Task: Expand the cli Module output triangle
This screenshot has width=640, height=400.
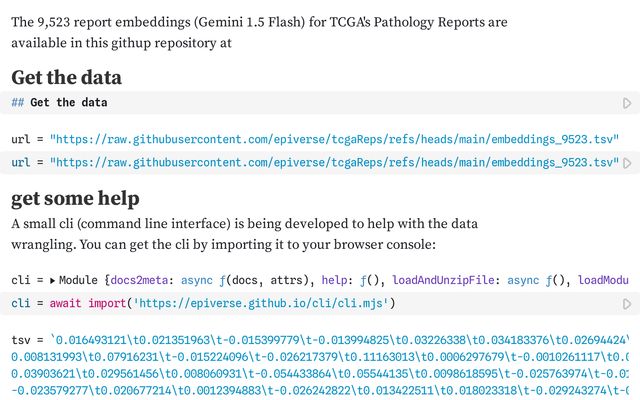Action: tap(53, 282)
